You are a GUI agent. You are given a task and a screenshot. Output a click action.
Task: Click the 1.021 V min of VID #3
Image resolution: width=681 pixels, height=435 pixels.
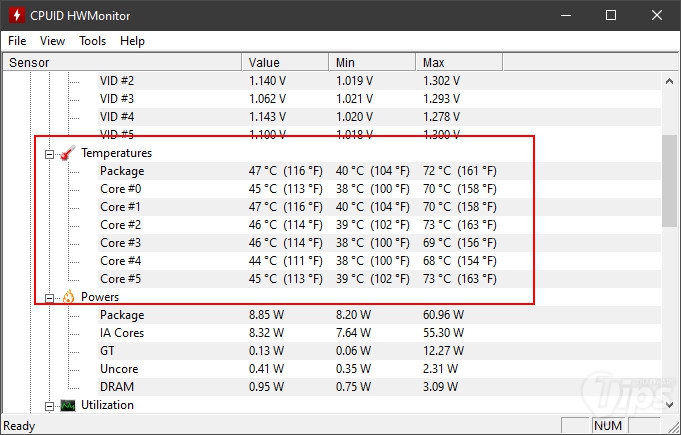[x=354, y=99]
